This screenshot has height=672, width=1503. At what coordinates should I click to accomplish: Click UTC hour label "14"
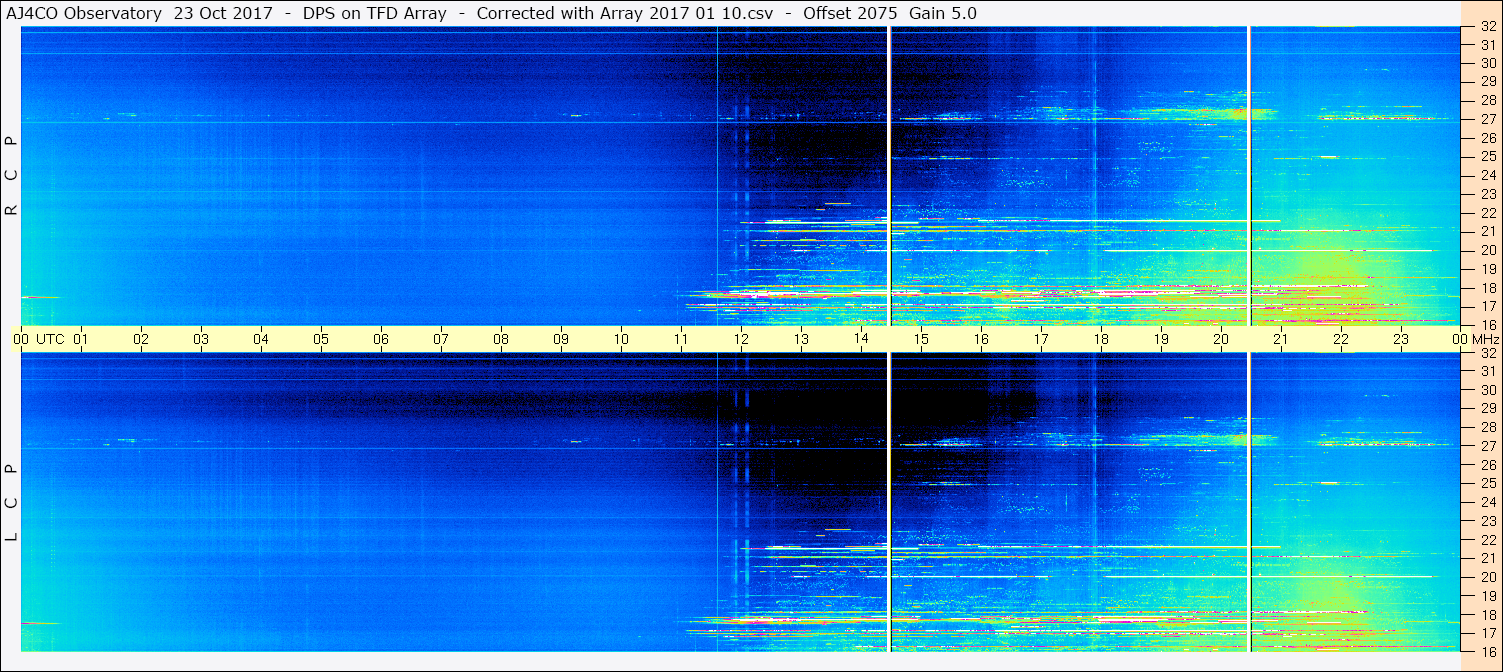861,339
